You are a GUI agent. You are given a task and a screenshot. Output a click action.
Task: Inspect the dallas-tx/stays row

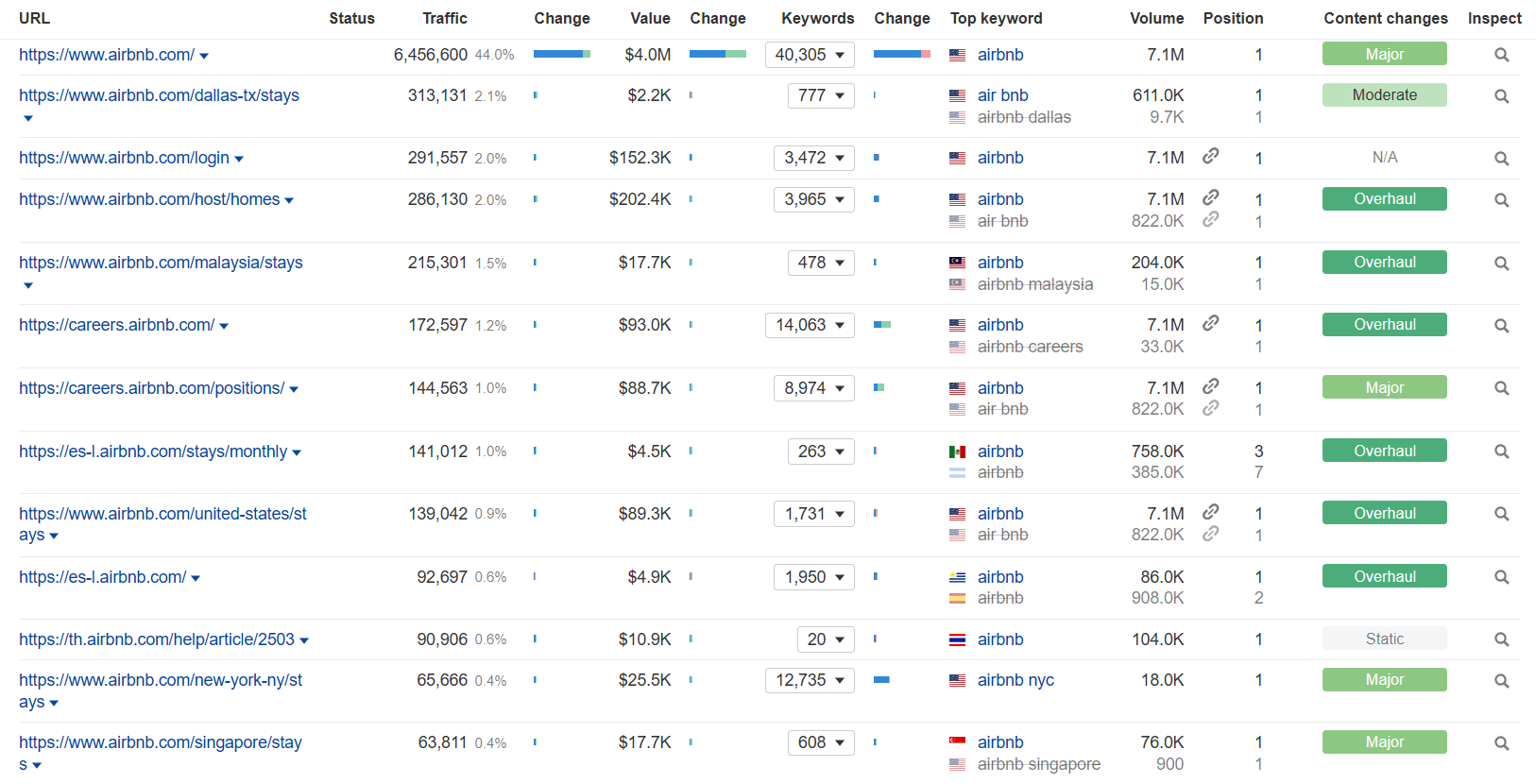point(1501,96)
